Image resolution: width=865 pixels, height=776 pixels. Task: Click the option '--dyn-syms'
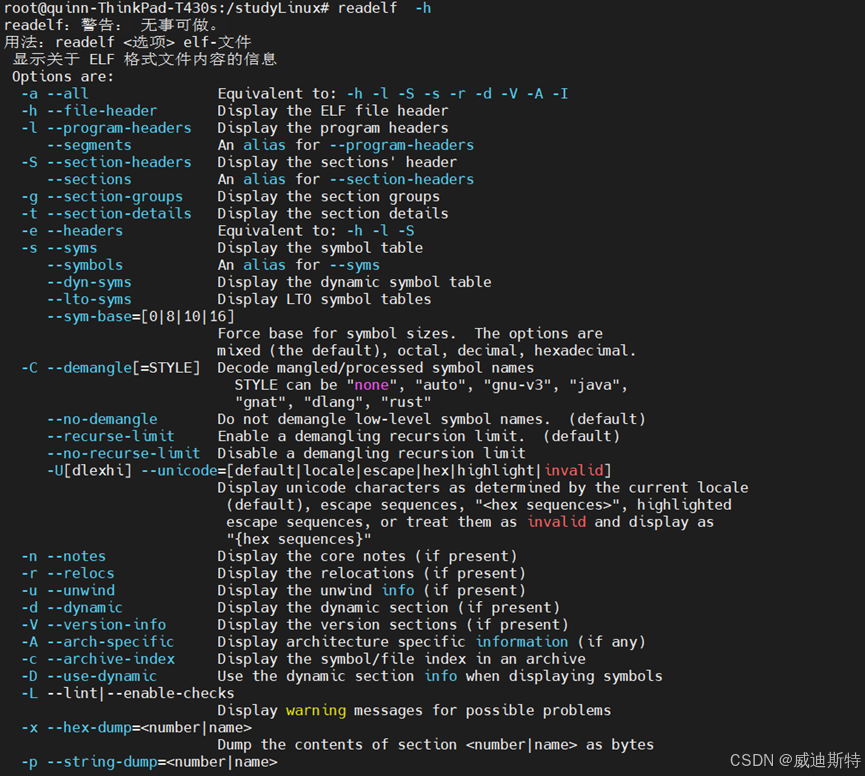tap(89, 282)
